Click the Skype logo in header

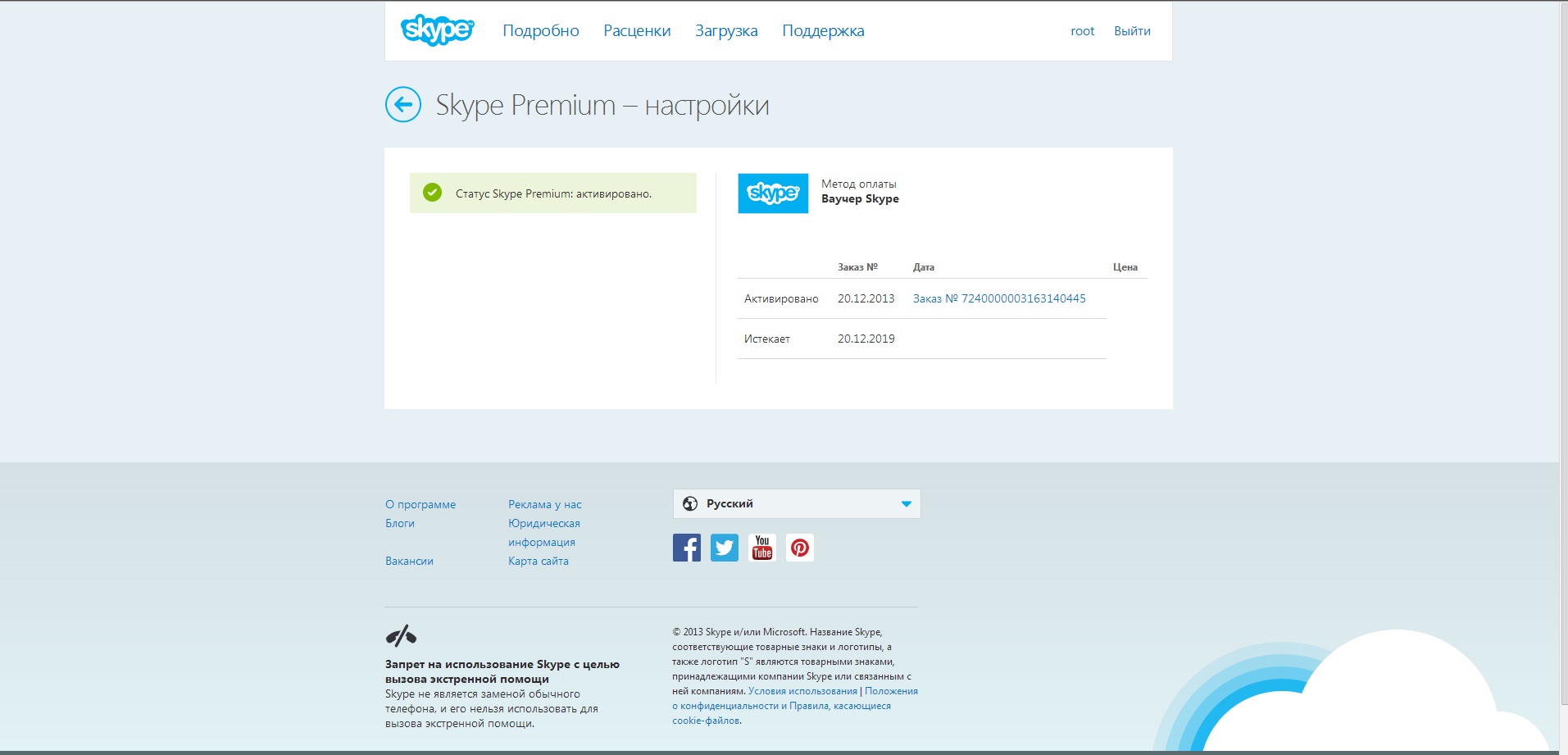click(437, 30)
